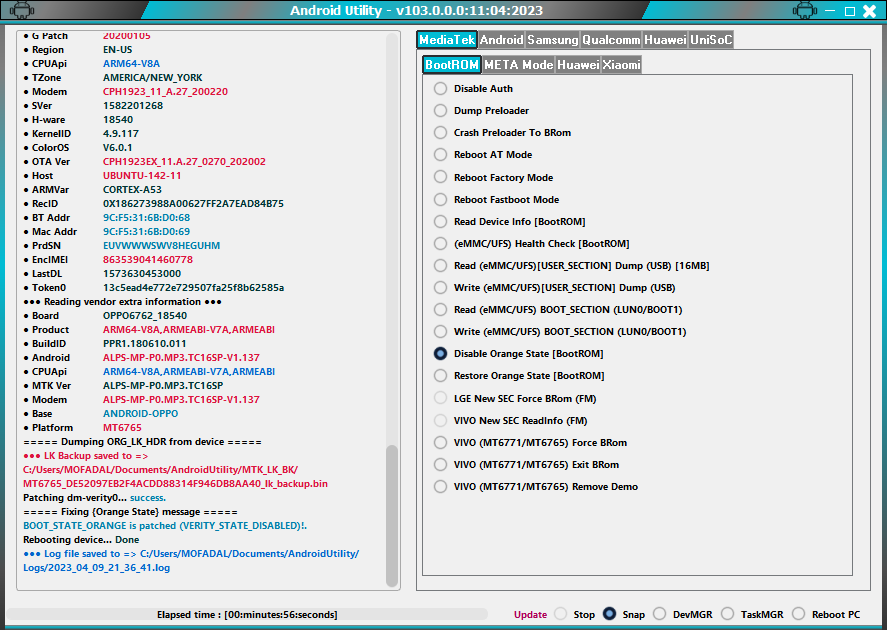
Task: Open Huawei sub-tab under MediaTek
Action: pos(578,64)
